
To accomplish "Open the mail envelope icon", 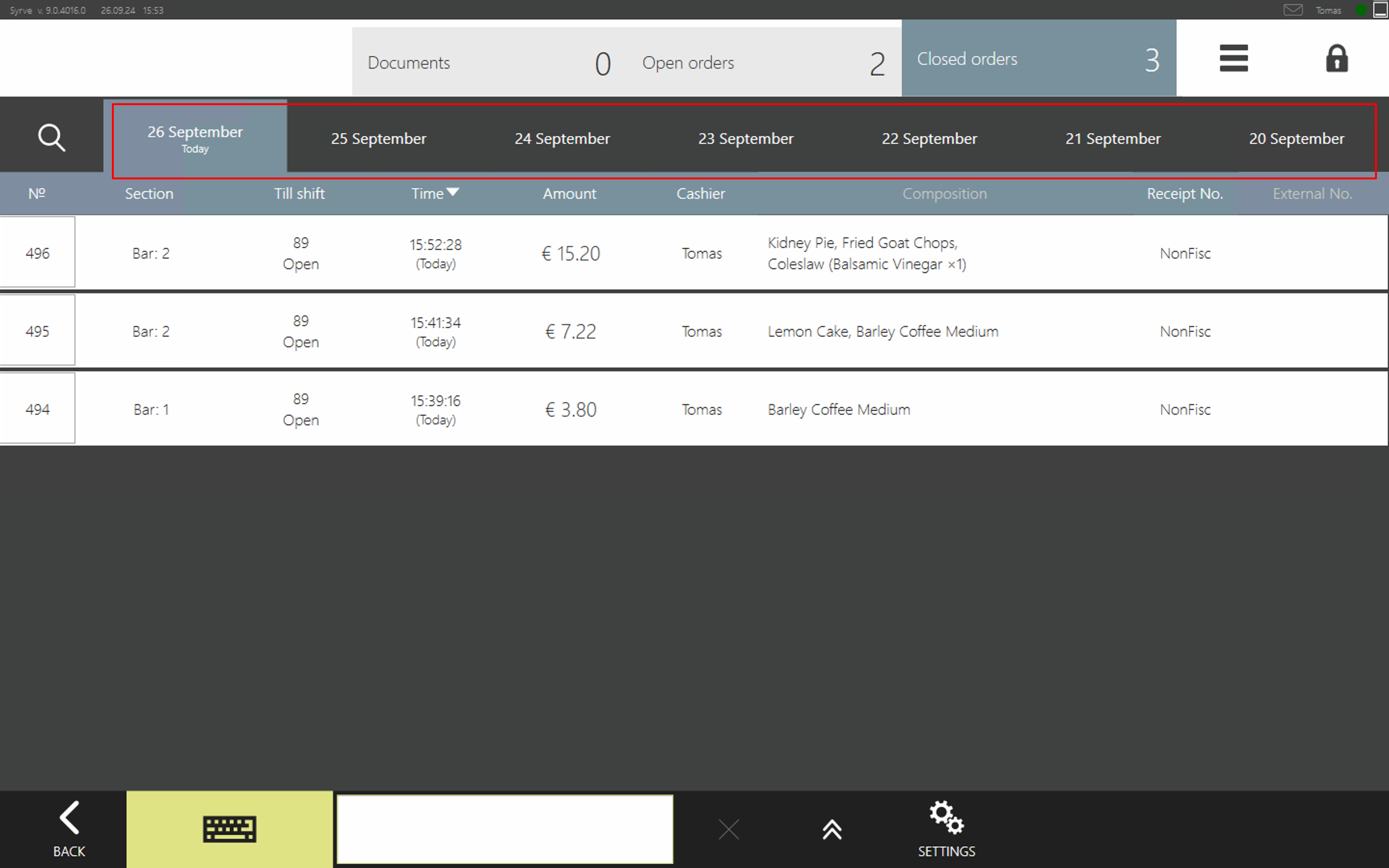I will coord(1293,10).
